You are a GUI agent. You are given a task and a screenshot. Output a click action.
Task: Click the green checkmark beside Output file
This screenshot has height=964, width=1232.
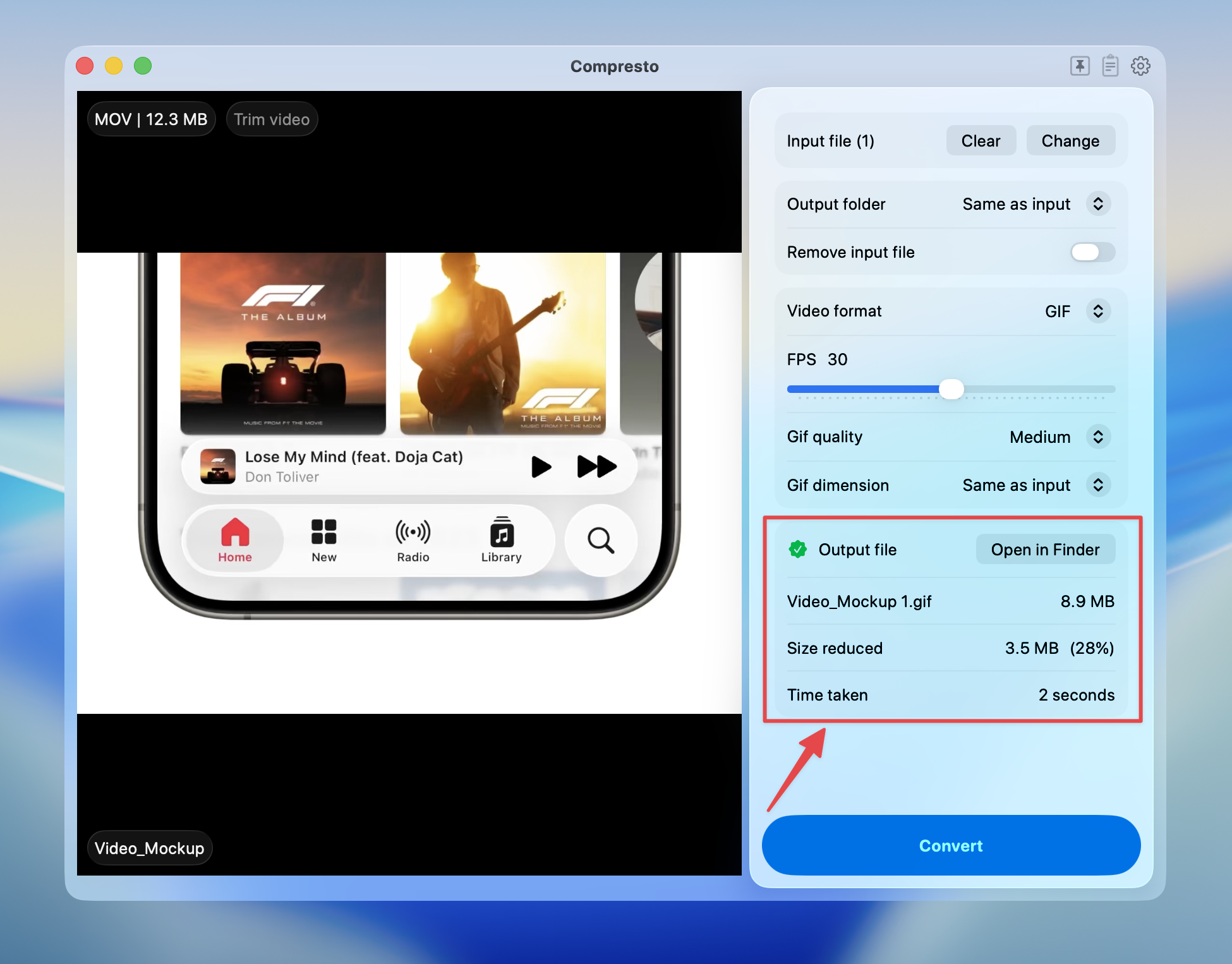[798, 549]
